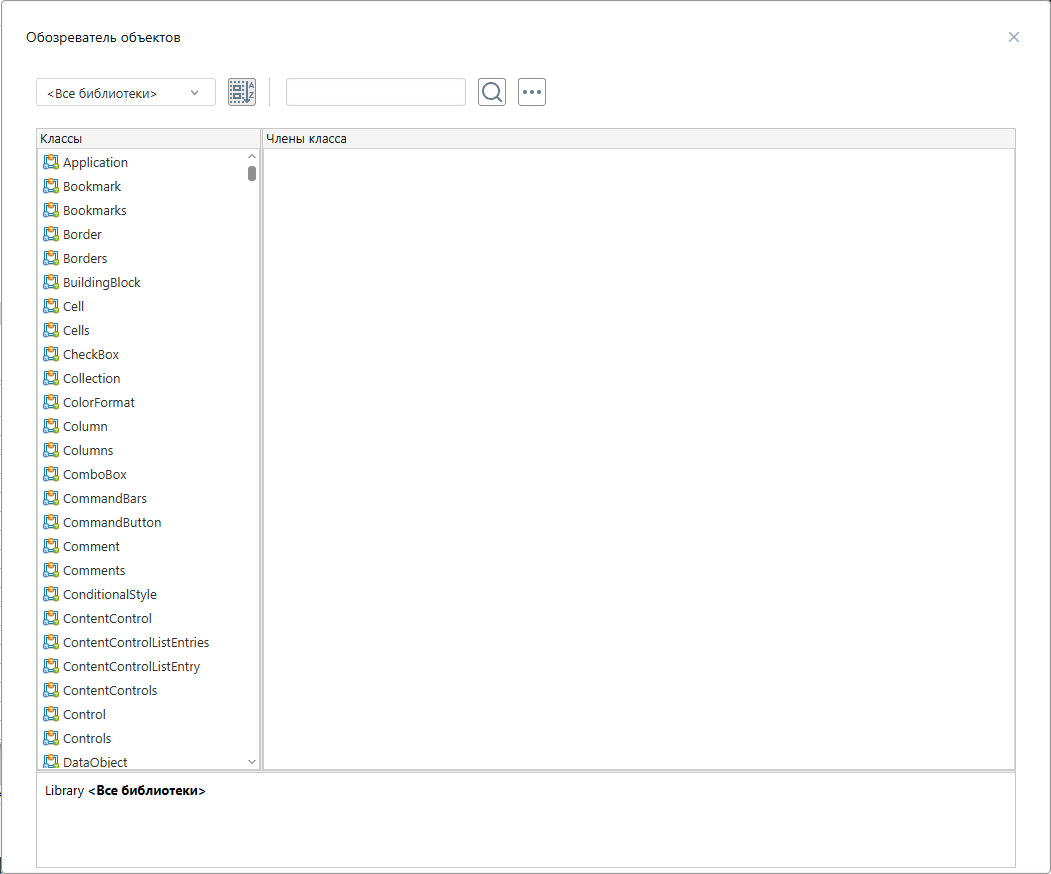1051x874 pixels.
Task: Open extra search options via ellipsis icon
Action: pos(531,91)
